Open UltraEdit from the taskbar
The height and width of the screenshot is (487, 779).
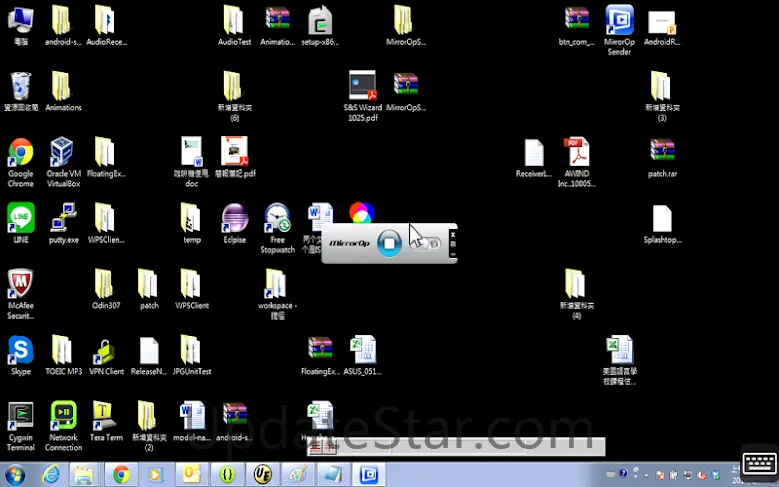262,475
